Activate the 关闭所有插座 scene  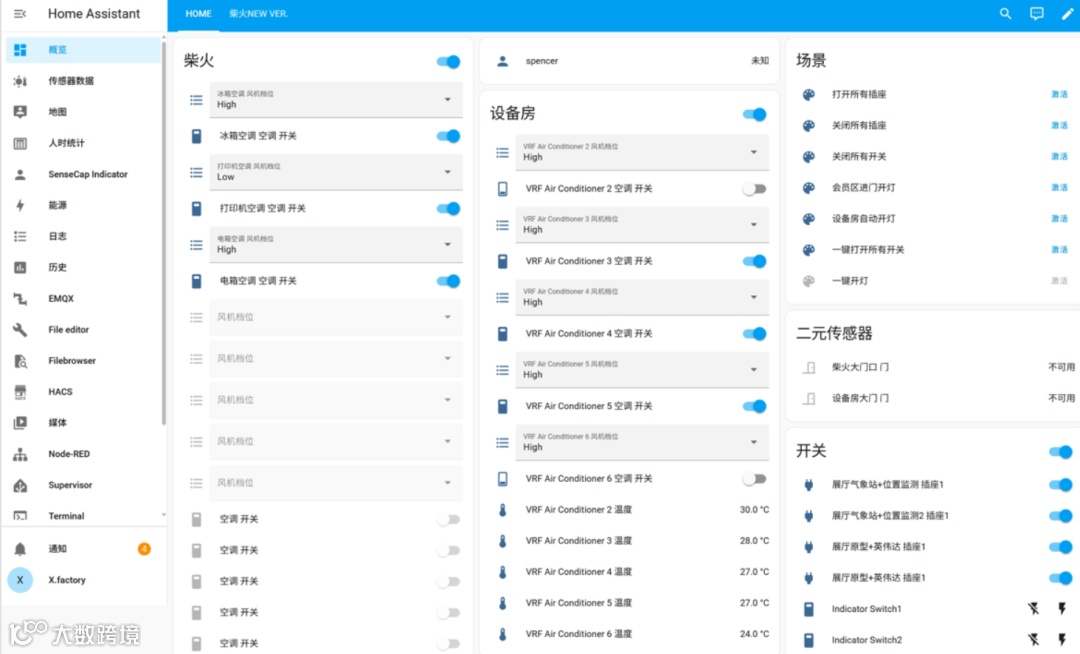click(x=1059, y=125)
